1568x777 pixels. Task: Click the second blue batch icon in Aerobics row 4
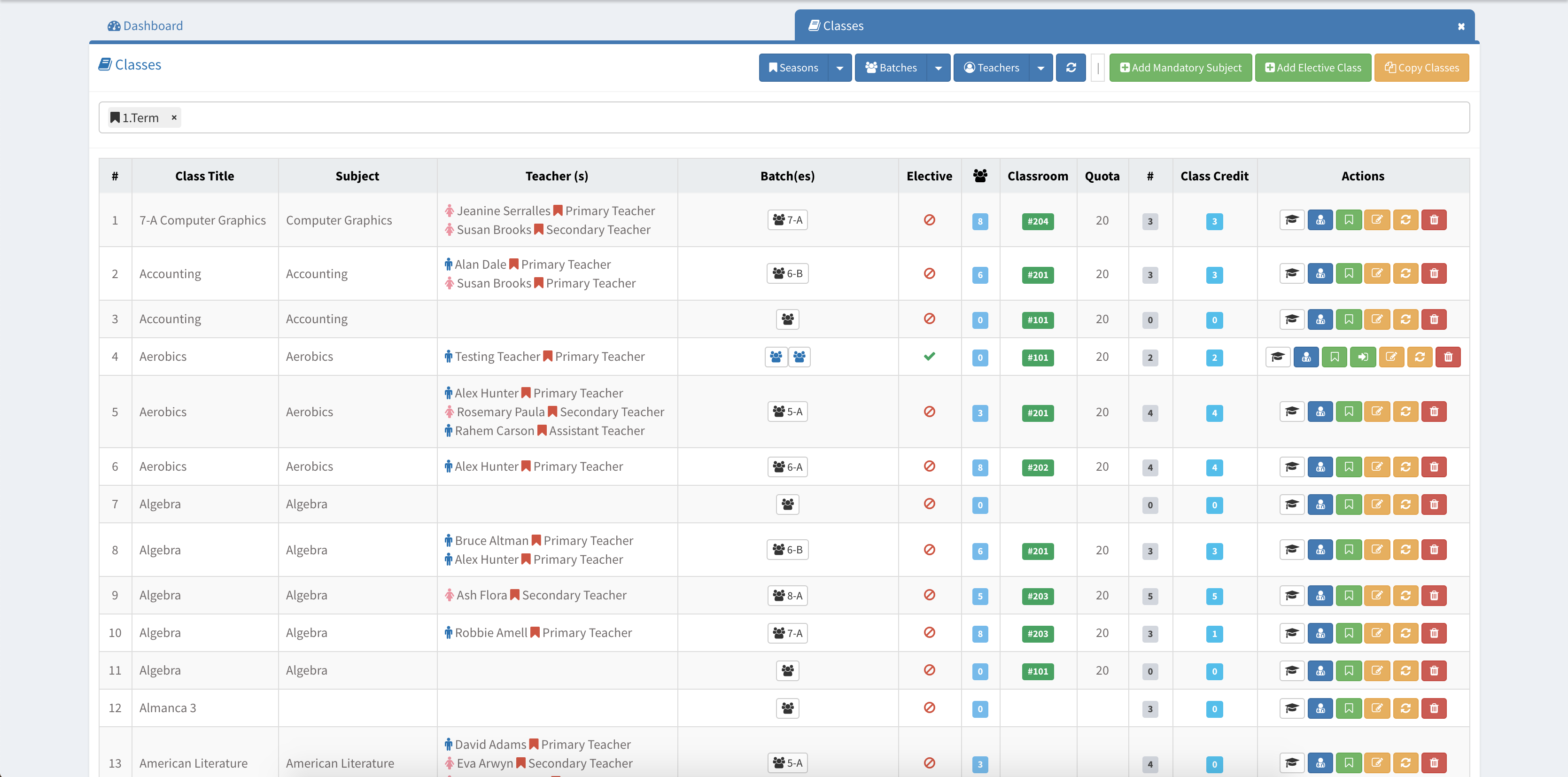point(799,357)
